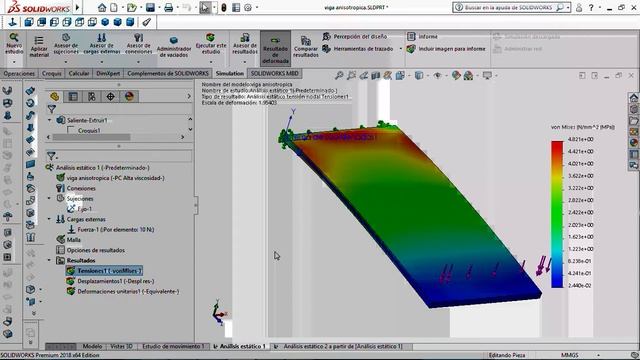
Task: Open Estudio de movimiento 1 tab
Action: click(x=173, y=346)
